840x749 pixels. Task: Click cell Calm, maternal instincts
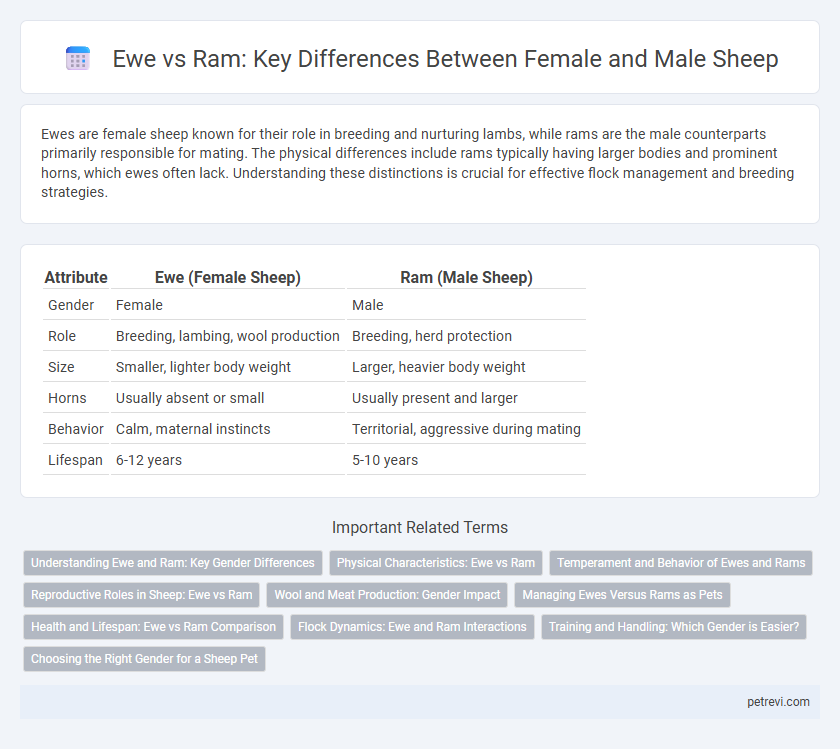tap(228, 429)
